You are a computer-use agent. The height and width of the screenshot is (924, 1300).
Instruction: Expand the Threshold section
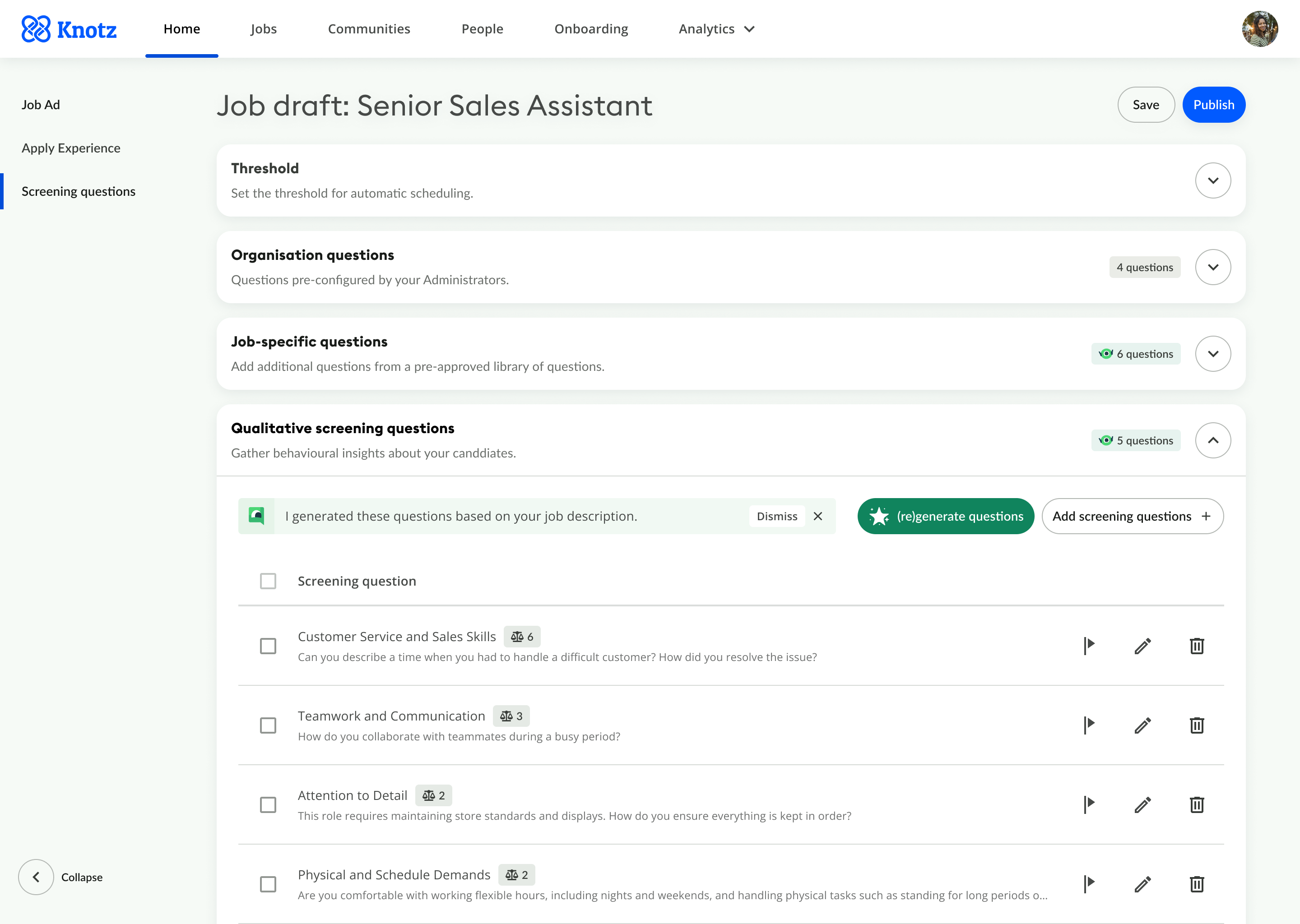click(x=1213, y=180)
